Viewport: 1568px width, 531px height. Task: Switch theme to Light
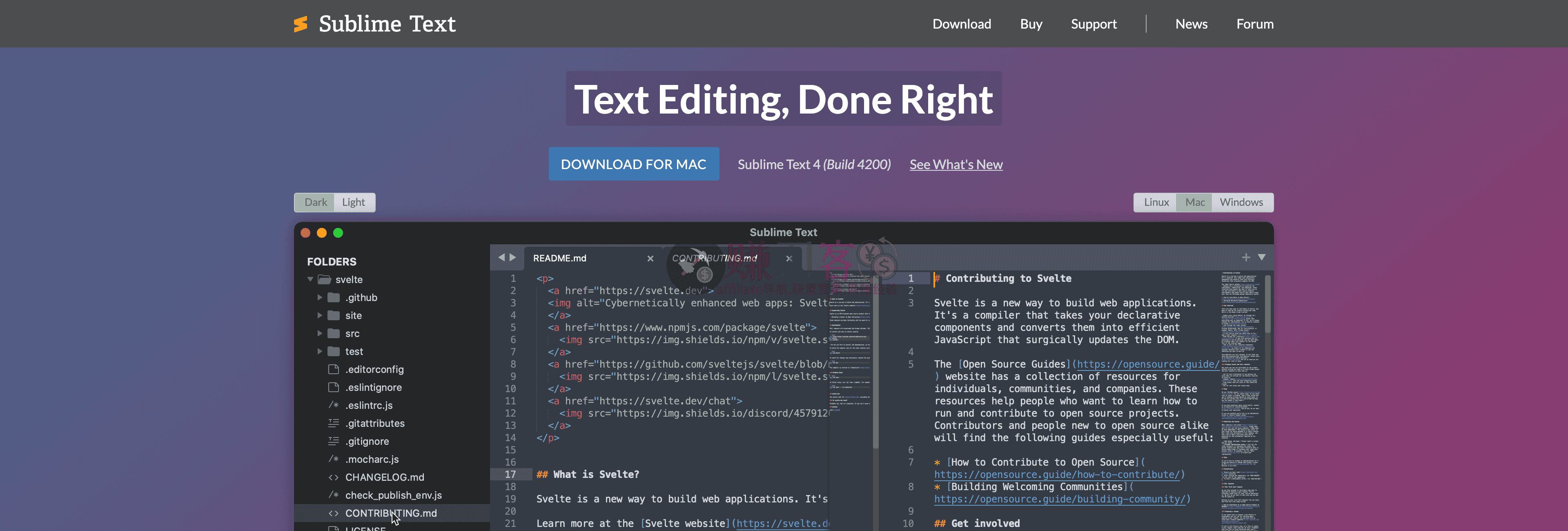(354, 202)
